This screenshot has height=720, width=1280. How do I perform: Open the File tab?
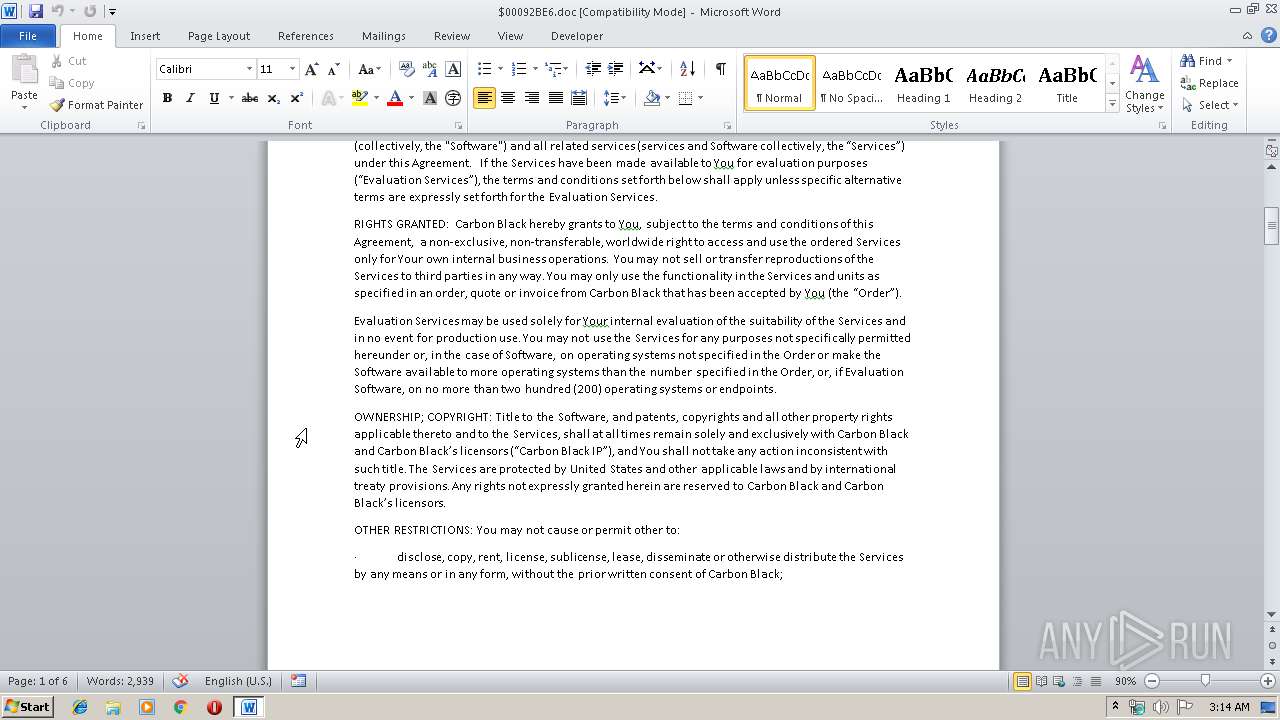28,36
